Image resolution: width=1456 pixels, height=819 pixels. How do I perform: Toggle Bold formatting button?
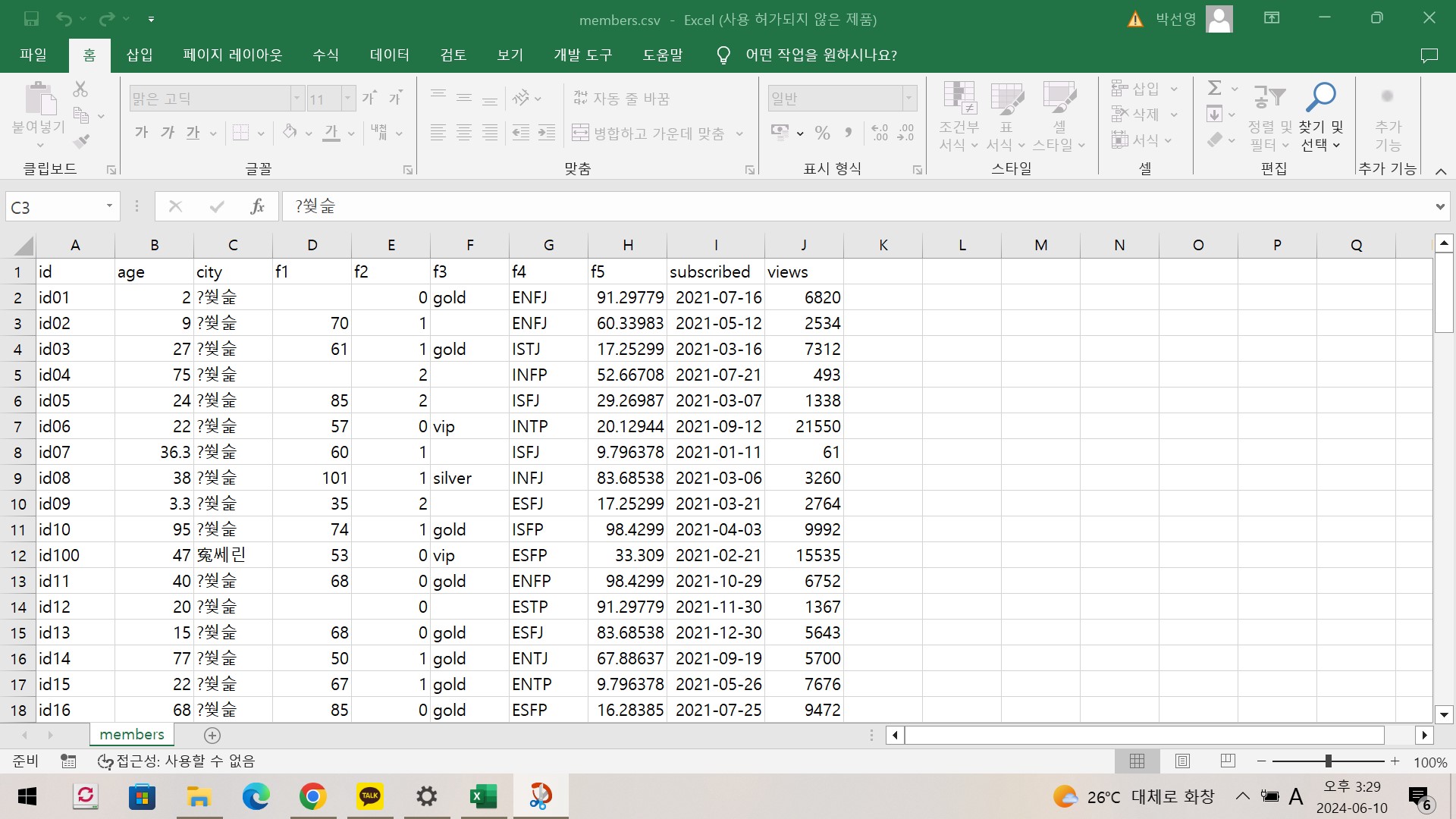coord(141,133)
